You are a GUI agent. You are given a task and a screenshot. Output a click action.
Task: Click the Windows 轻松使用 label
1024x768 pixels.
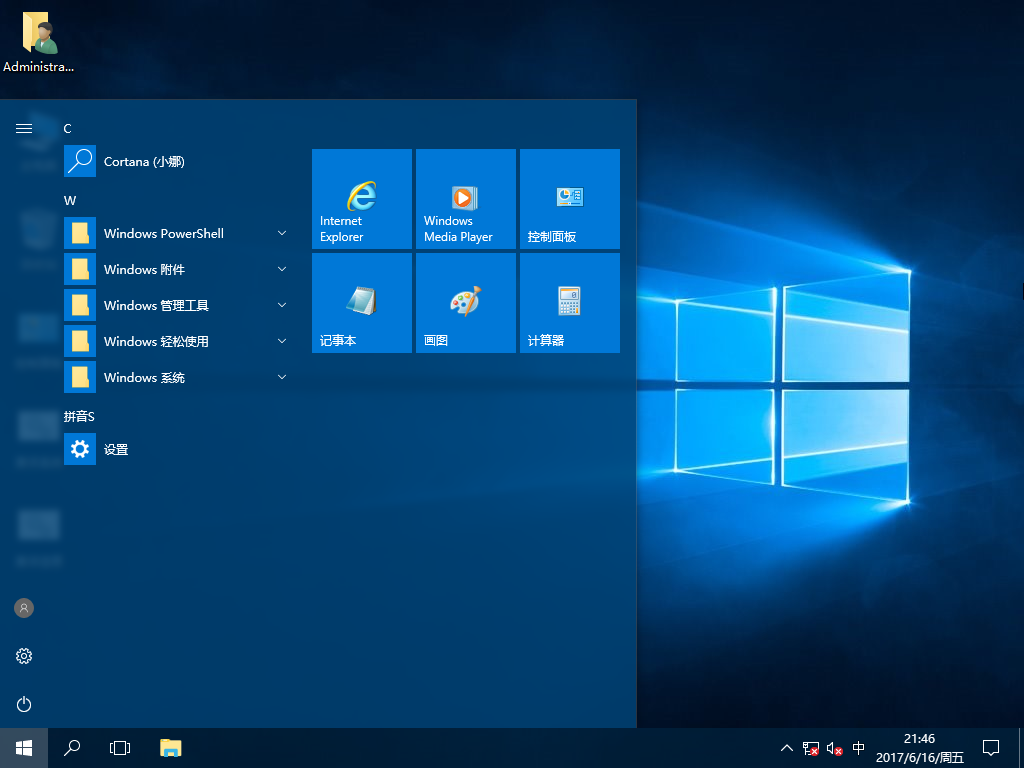(156, 341)
